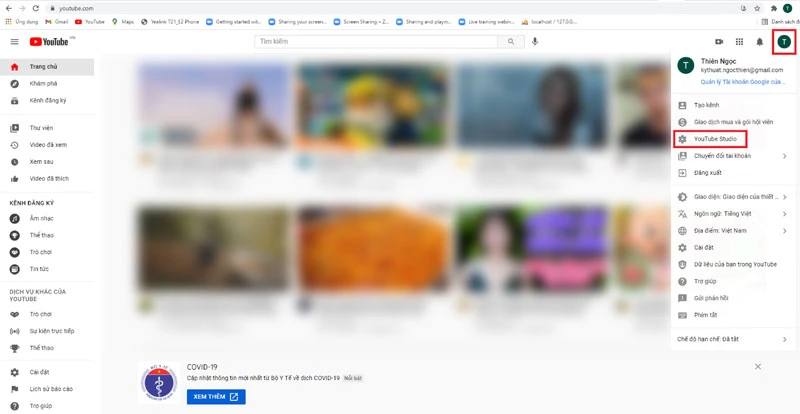Screen dimensions: 800x414
Task: Open the Ứng dụng apps shortcut
Action: click(21, 22)
